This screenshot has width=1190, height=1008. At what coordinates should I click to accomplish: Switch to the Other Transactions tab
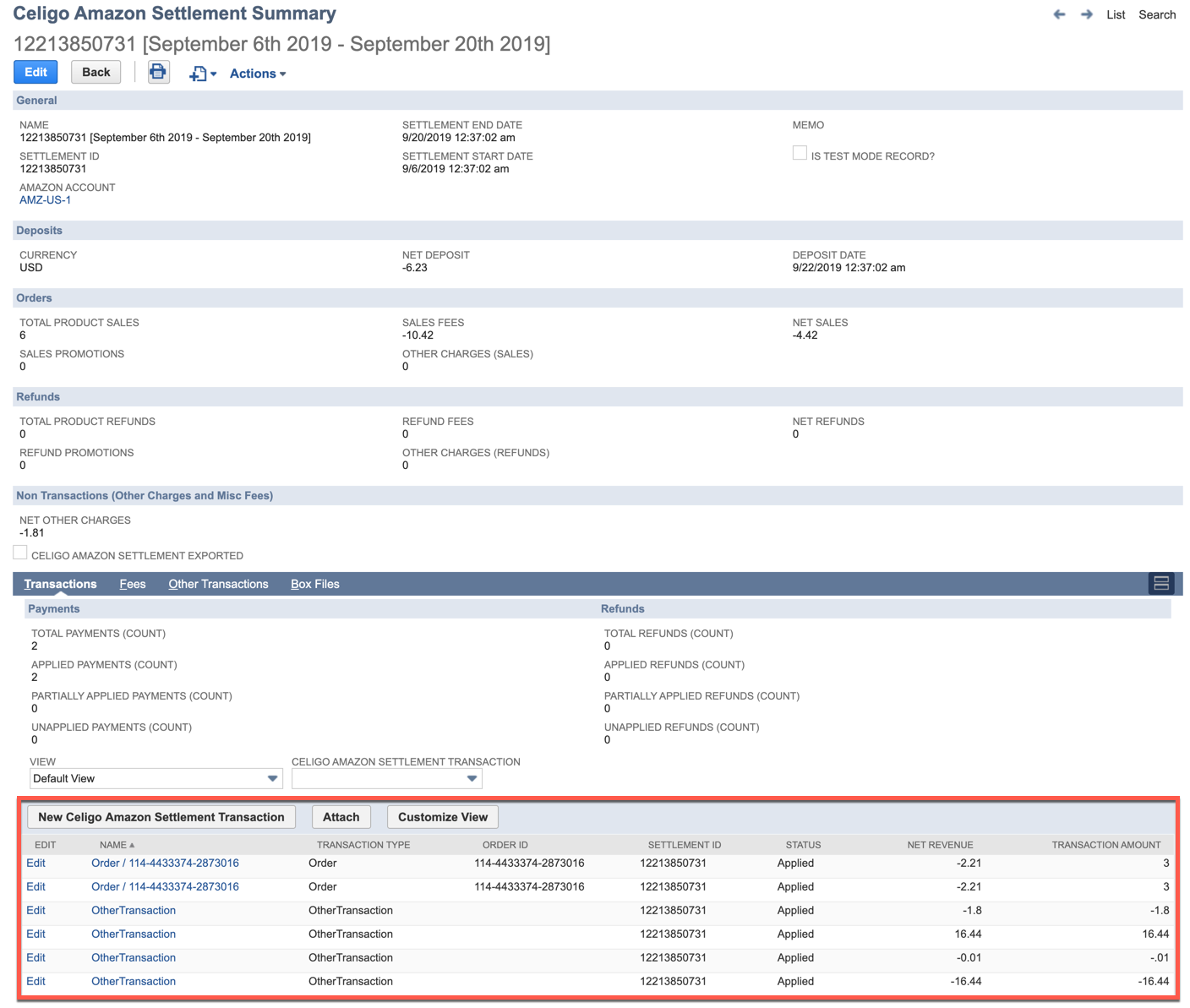coord(218,584)
